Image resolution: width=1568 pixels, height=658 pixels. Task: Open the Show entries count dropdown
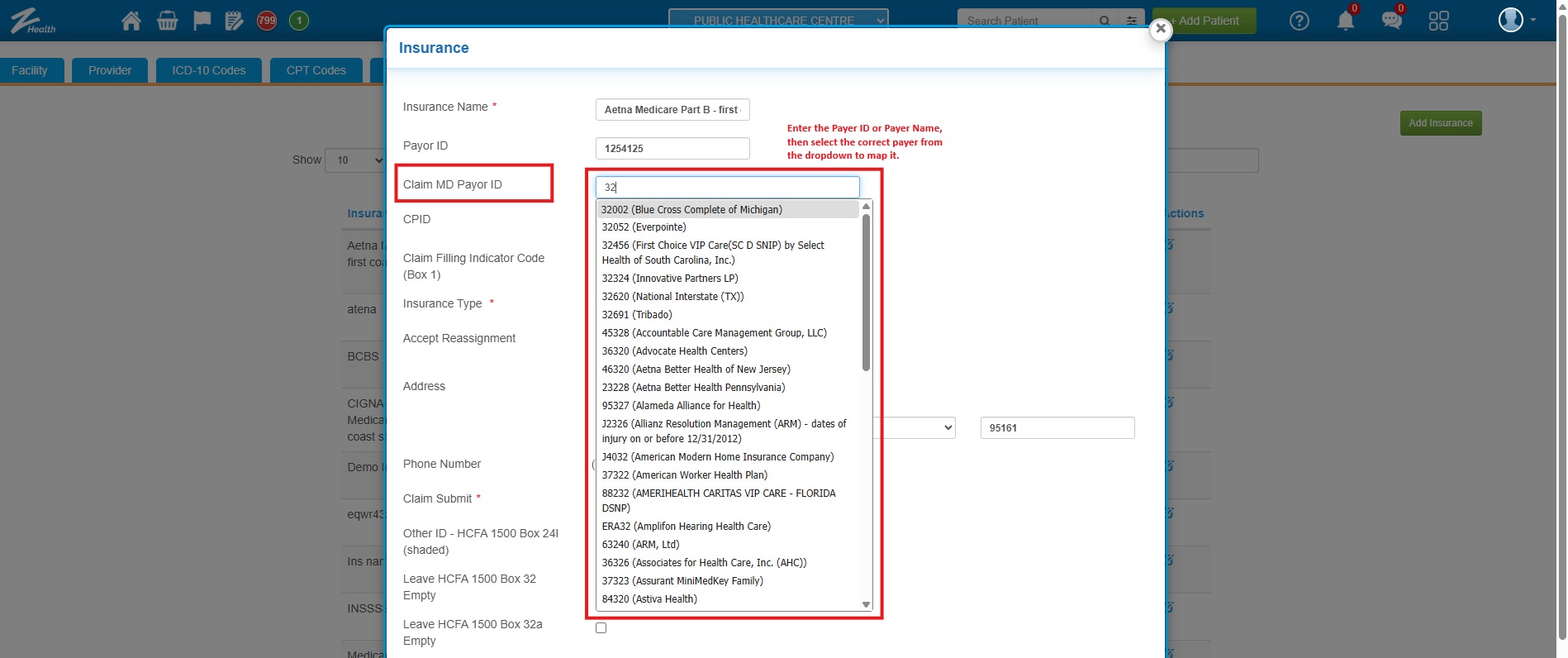(x=356, y=160)
